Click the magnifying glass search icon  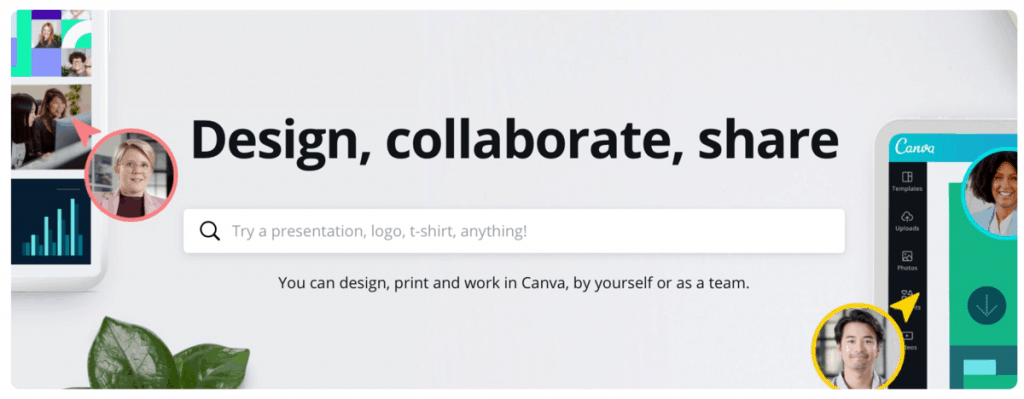(210, 231)
